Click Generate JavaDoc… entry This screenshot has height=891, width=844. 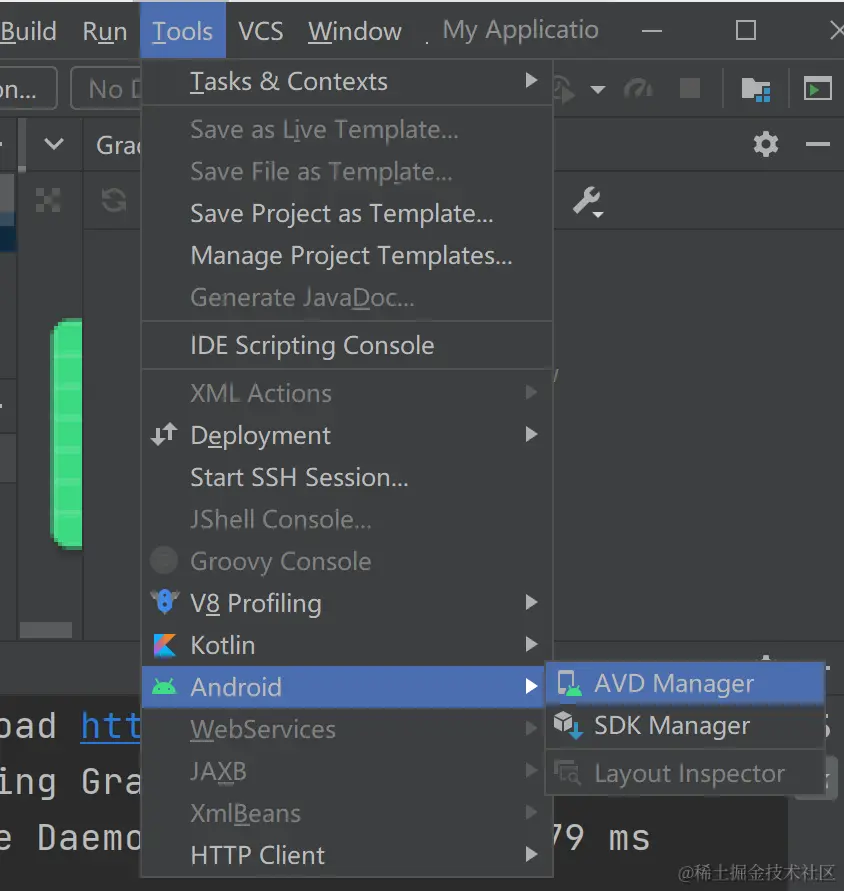(x=347, y=298)
